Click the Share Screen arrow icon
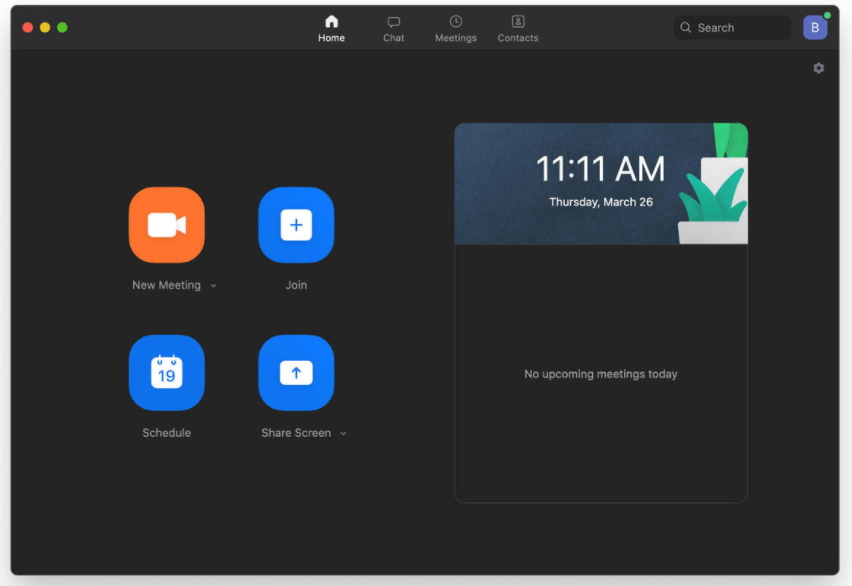 pyautogui.click(x=296, y=373)
